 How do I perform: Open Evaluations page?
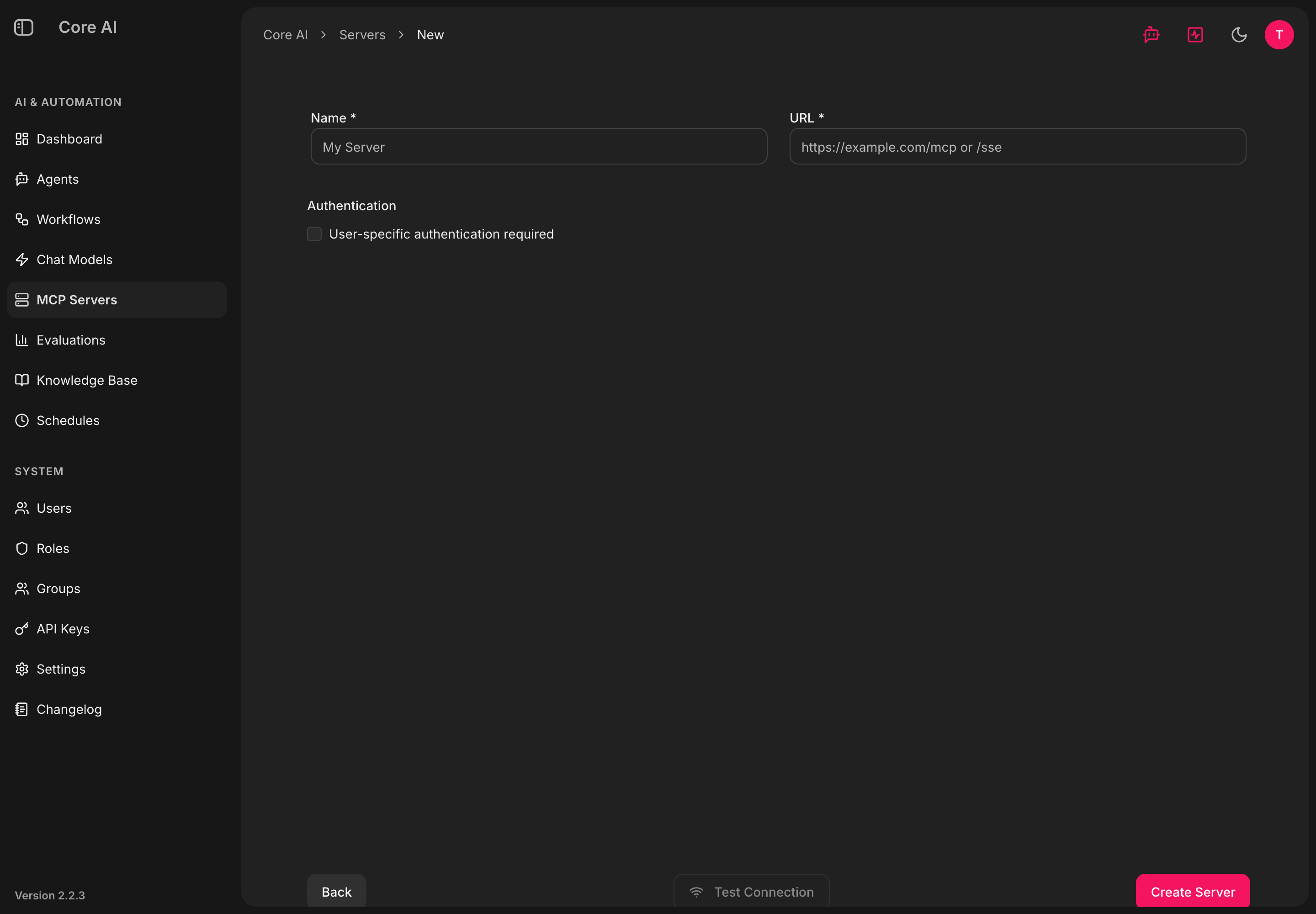coord(117,340)
